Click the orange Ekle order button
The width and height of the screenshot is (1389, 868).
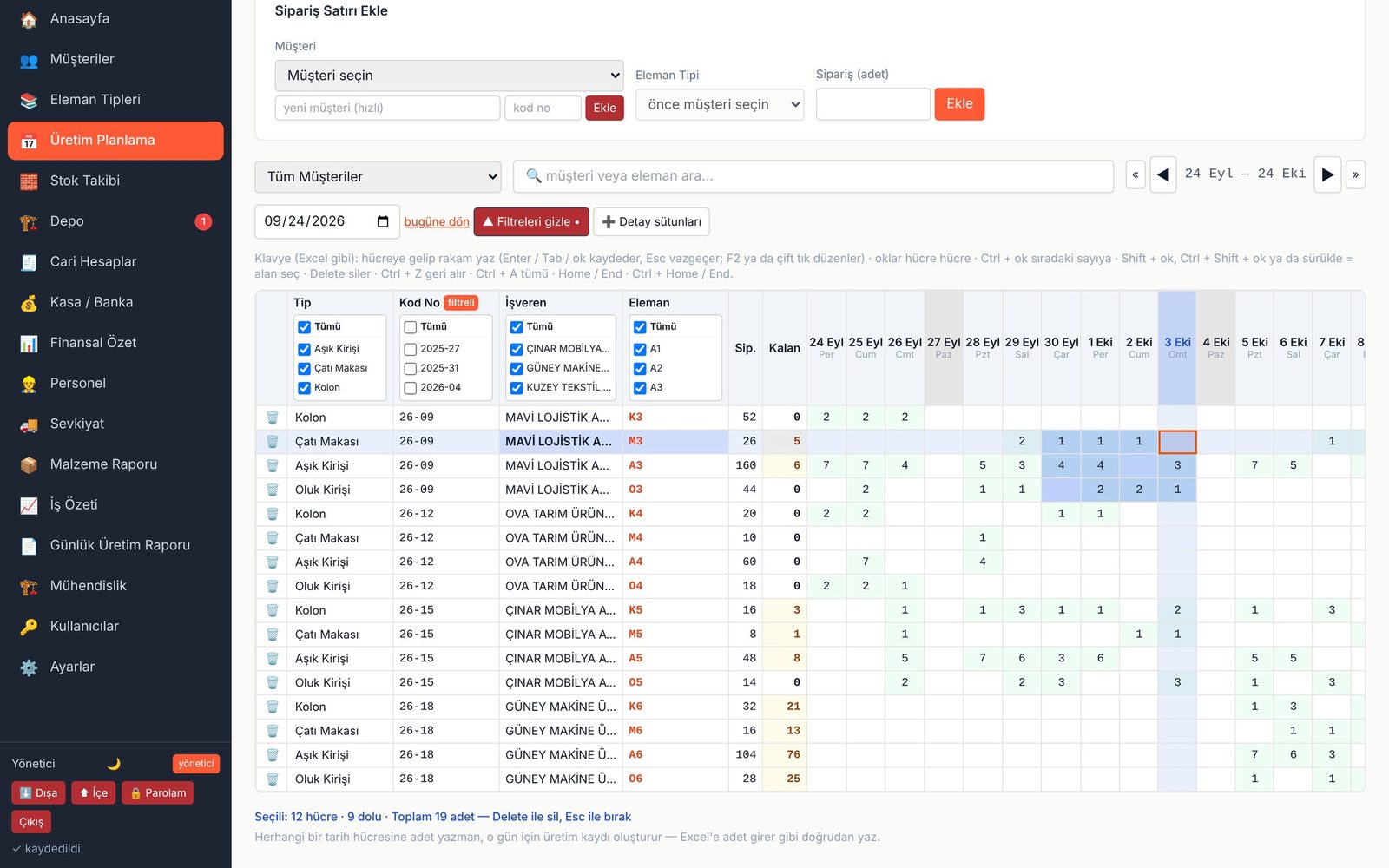(959, 104)
